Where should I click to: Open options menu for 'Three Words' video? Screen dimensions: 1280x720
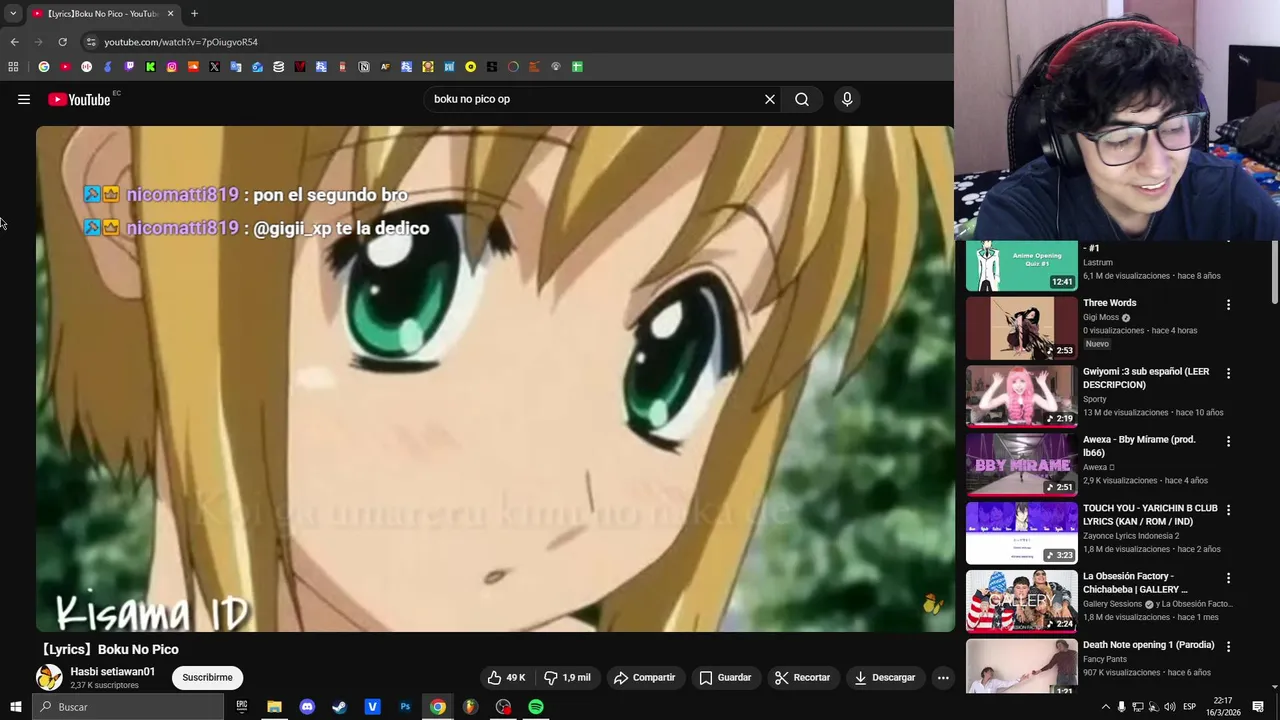[1228, 304]
